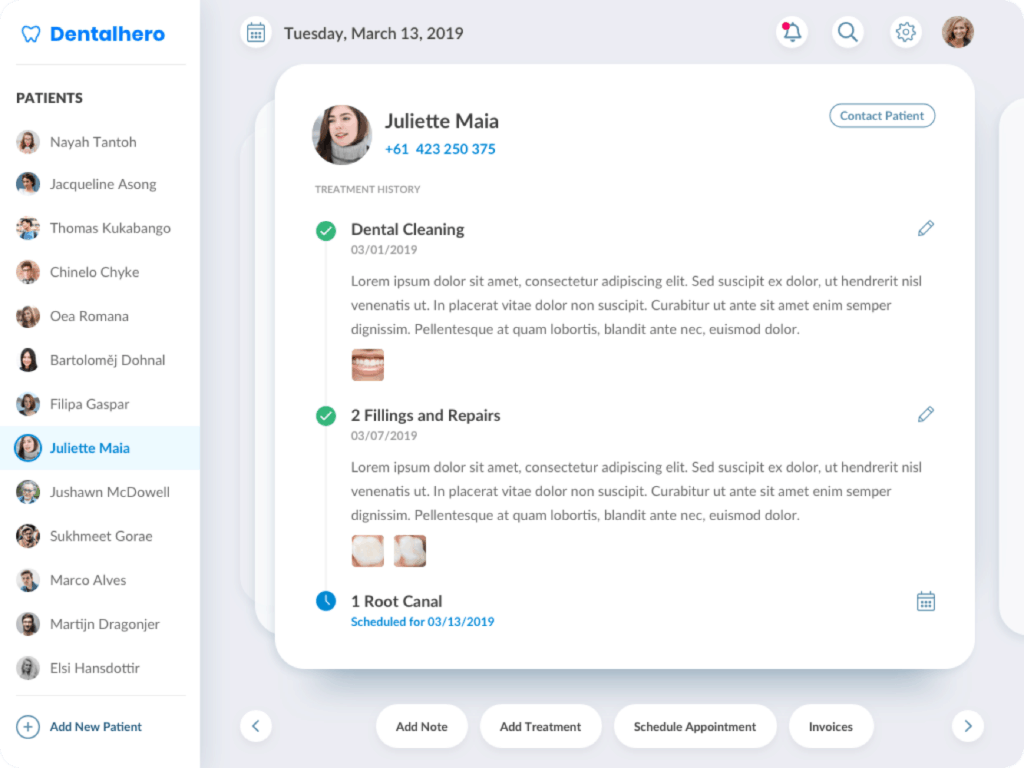
Task: Select Nayah Tantoh in the patient list
Action: tap(92, 142)
